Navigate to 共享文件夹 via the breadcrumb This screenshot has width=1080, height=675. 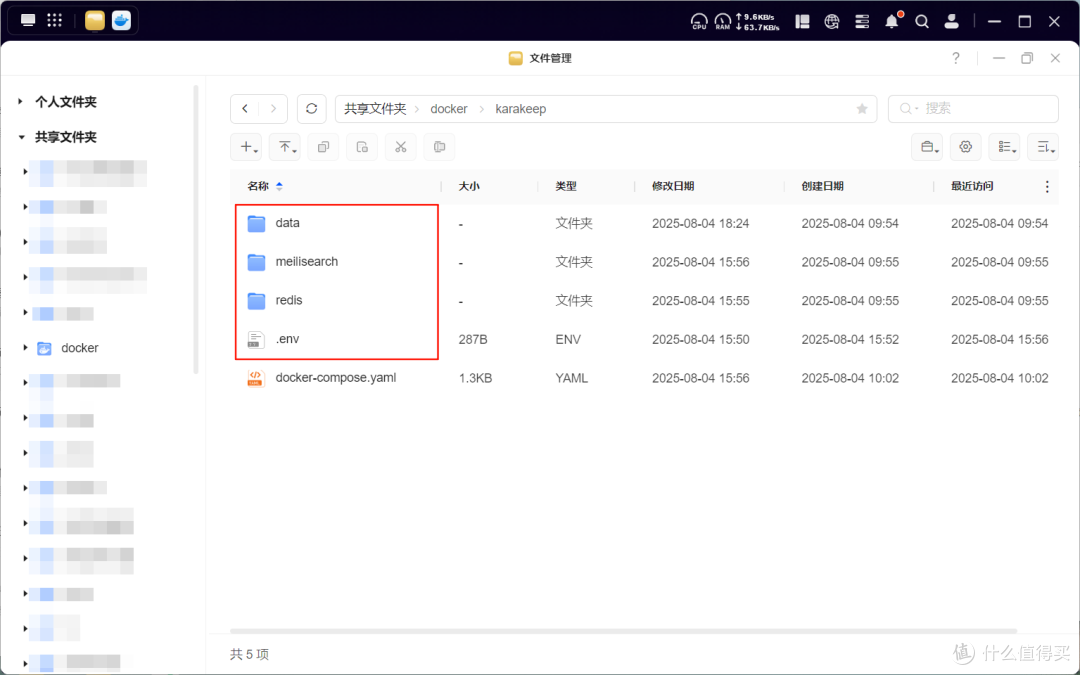pos(373,108)
